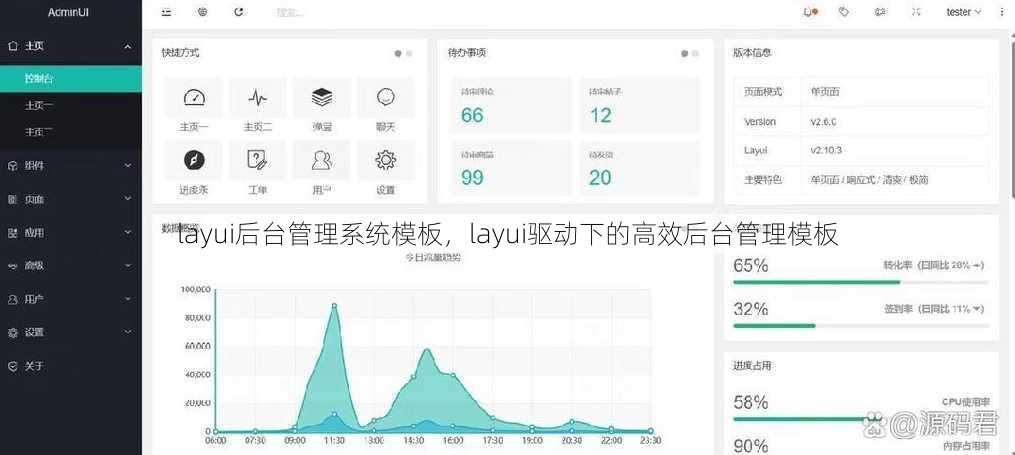Click the chart peak point at 11:30
The image size is (1015, 455).
pos(334,305)
